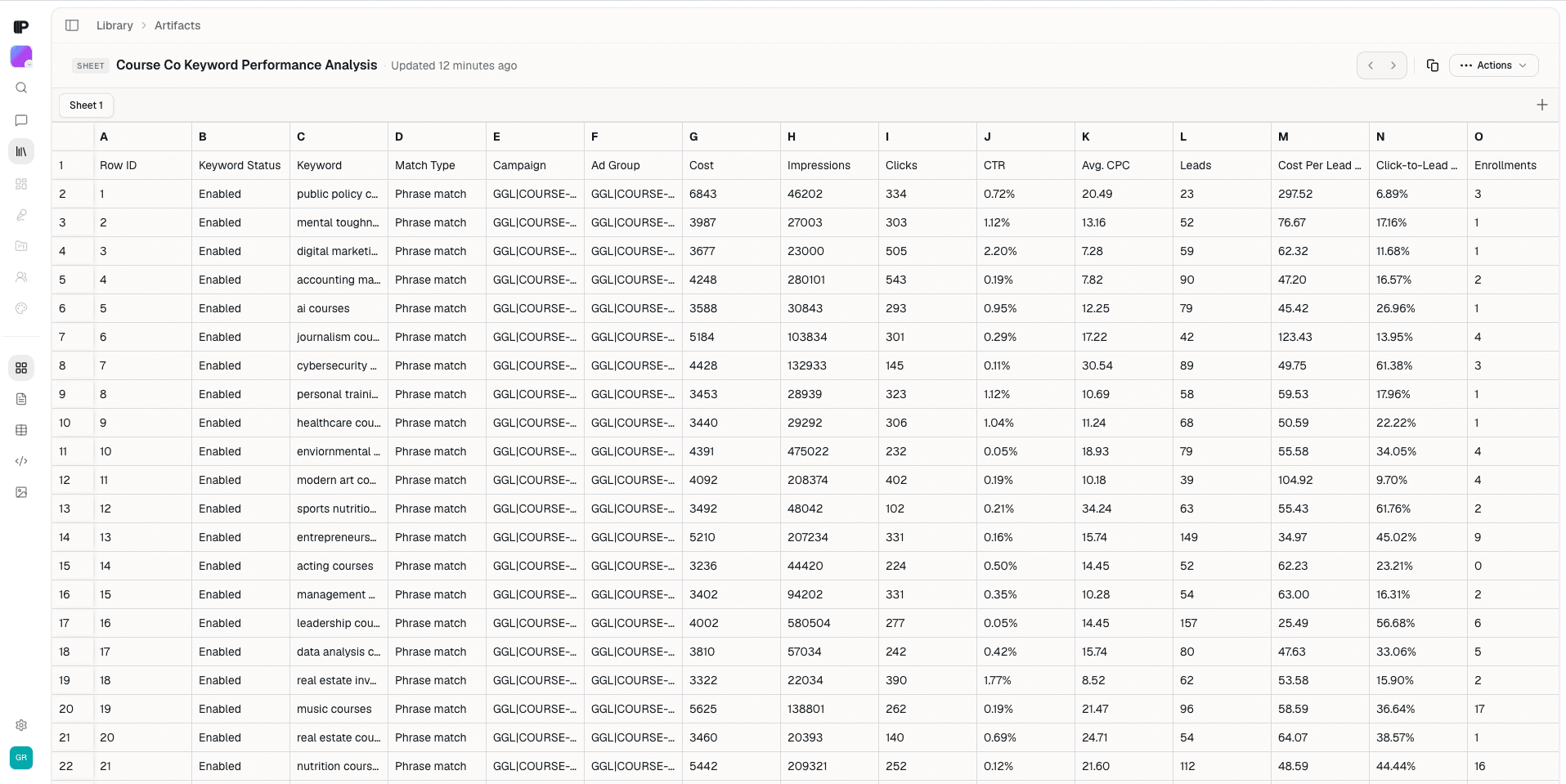Select column G header
The image size is (1566, 784).
tap(731, 137)
